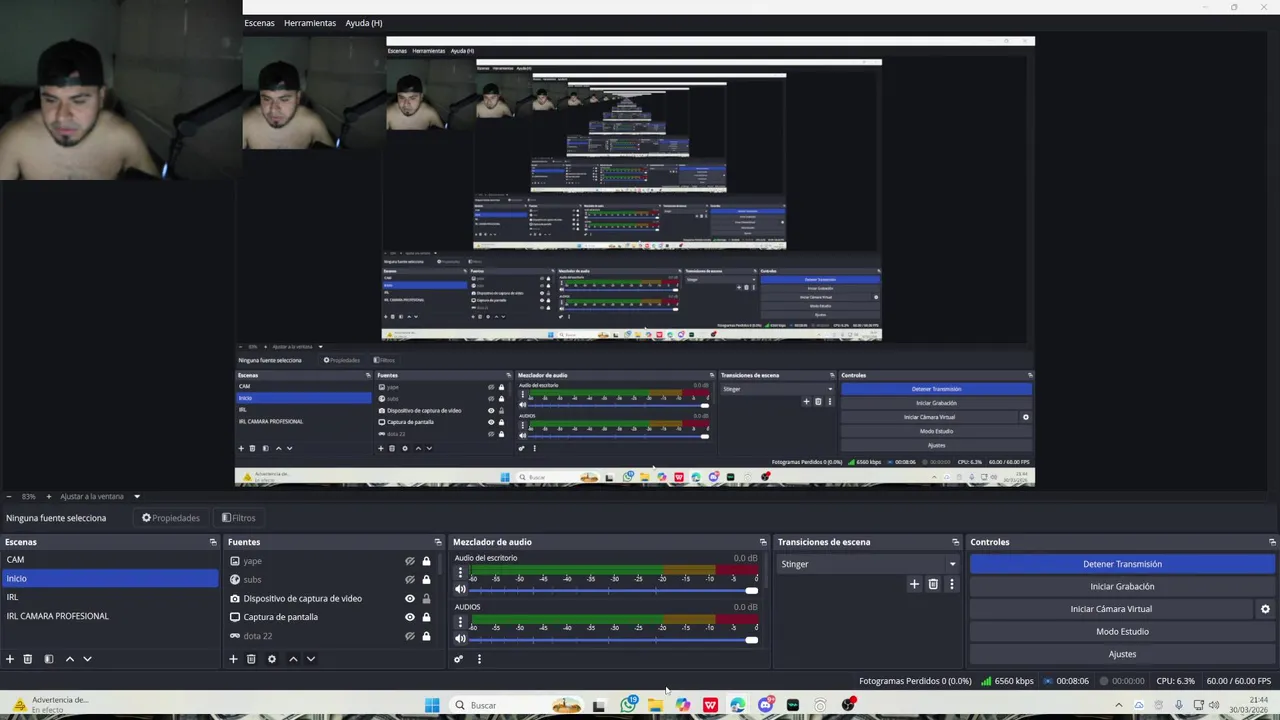
Task: Undock the Mezclador de audio panel
Action: [763, 542]
